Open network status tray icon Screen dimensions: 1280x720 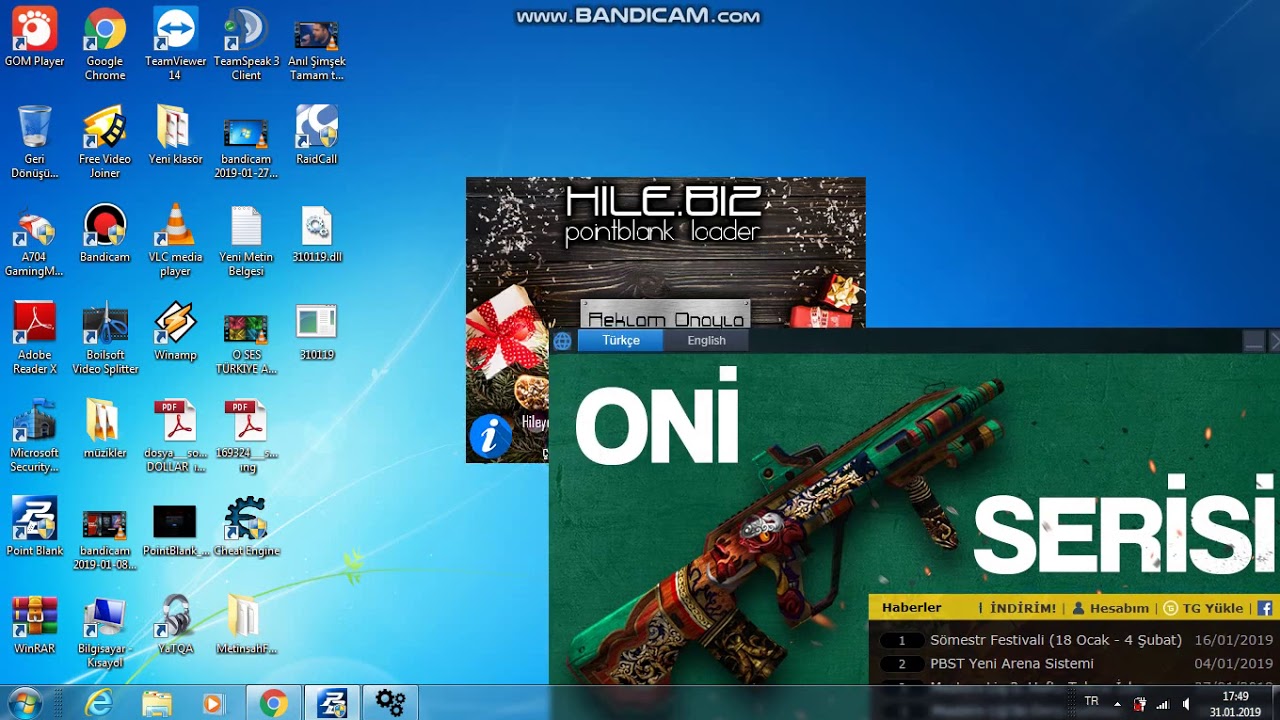(x=1162, y=704)
